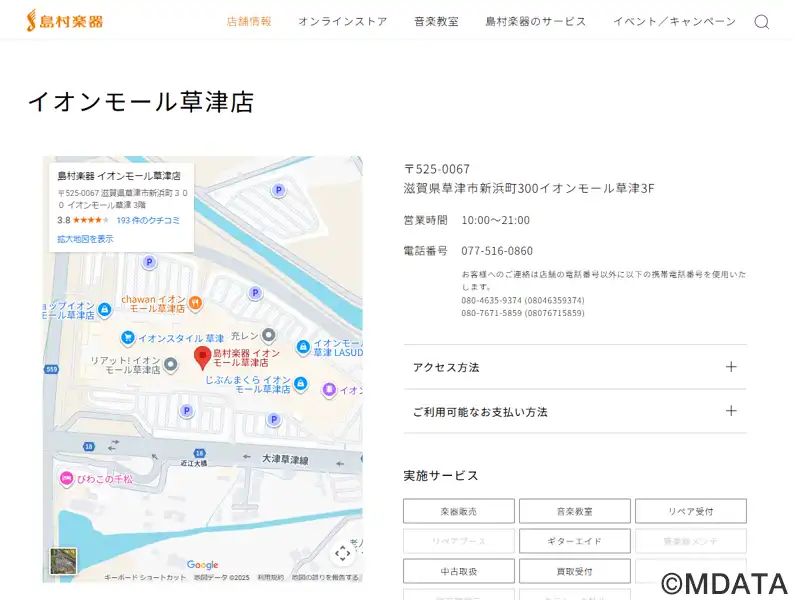This screenshot has height=600, width=800.
Task: Click the びわこの千松 pink hotel marker
Action: click(66, 479)
